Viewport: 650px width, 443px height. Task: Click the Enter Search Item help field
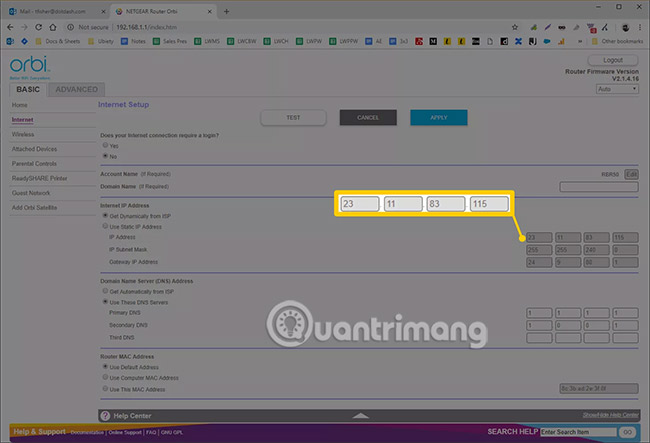578,432
